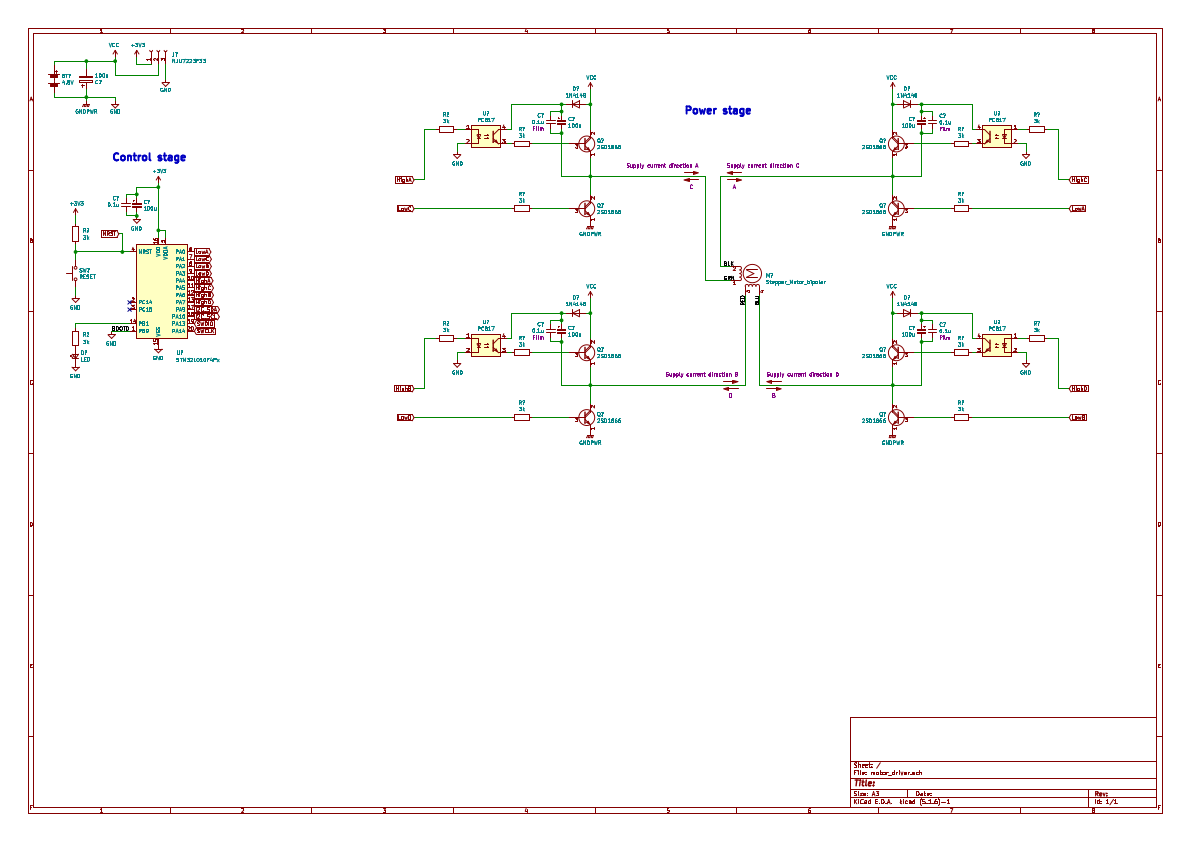Select the Control stage heading text

(x=149, y=157)
